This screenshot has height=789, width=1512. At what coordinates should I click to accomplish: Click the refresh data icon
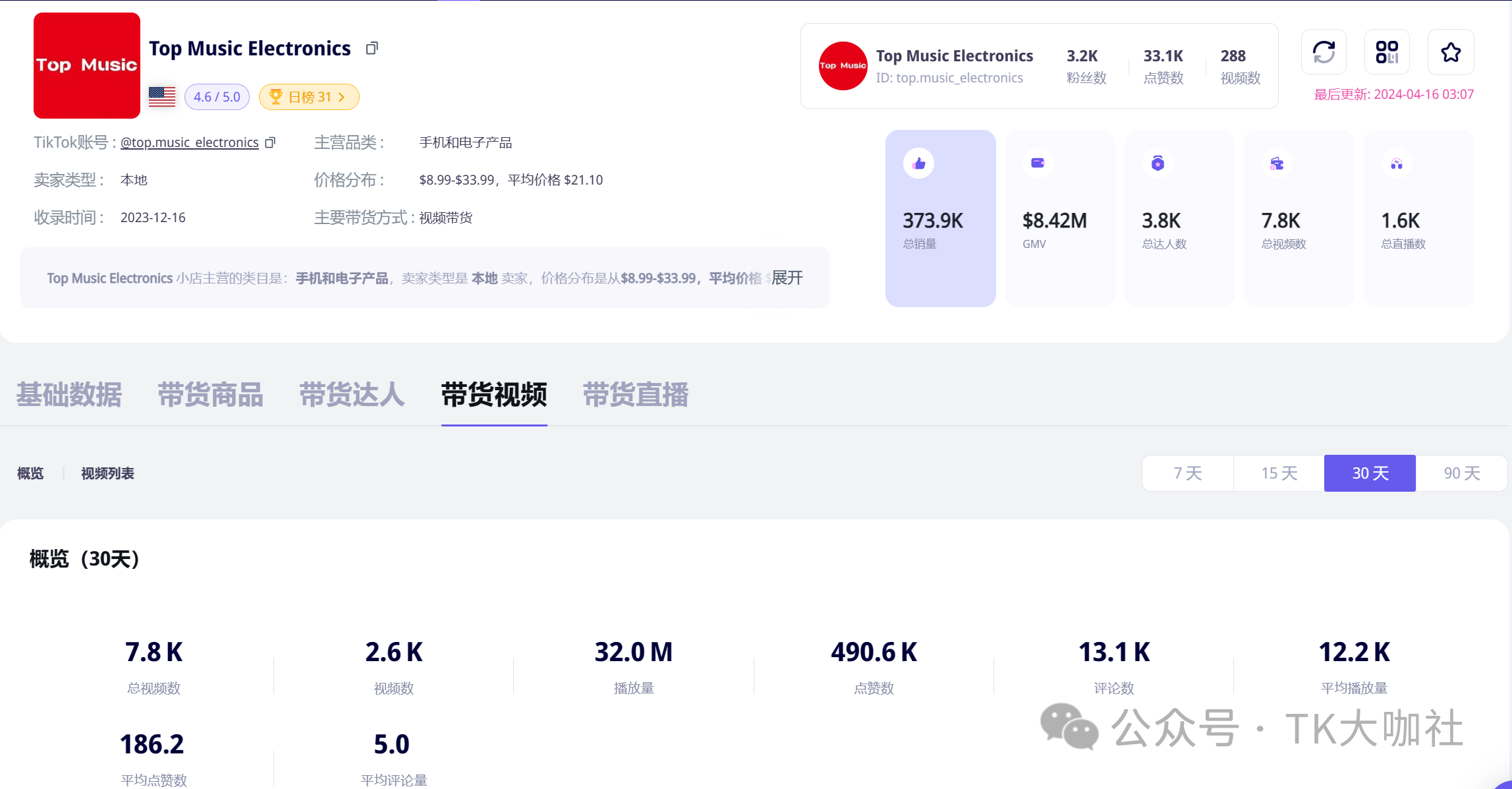pyautogui.click(x=1324, y=52)
